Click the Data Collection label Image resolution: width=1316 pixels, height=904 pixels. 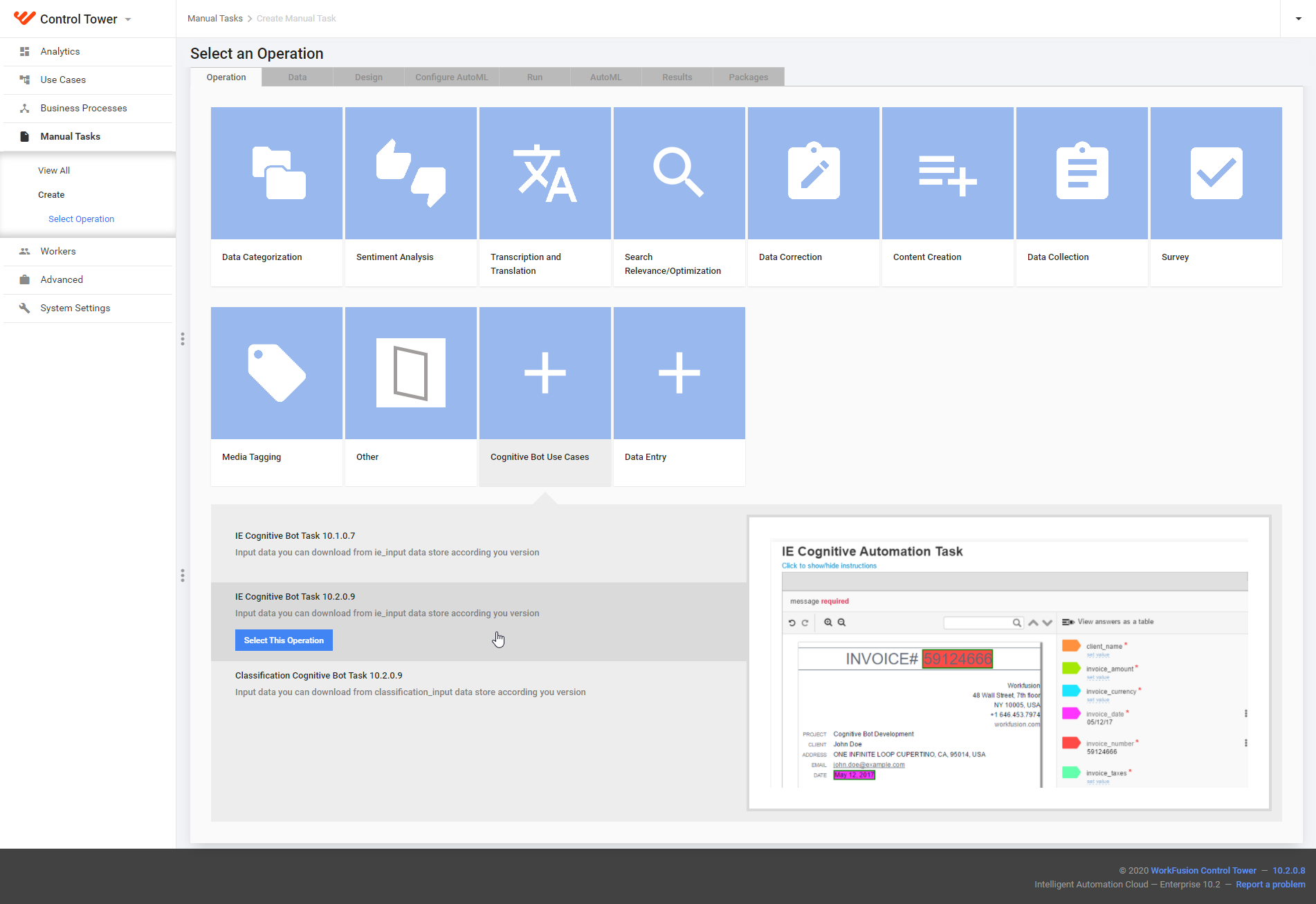[x=1058, y=257]
